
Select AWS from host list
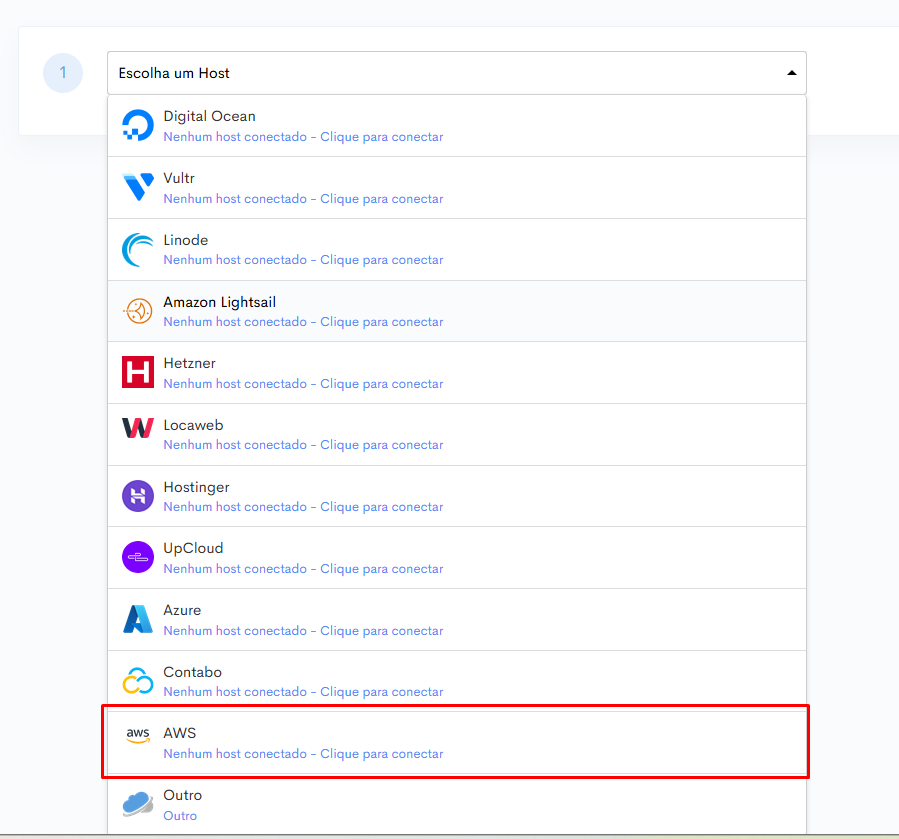click(x=457, y=743)
